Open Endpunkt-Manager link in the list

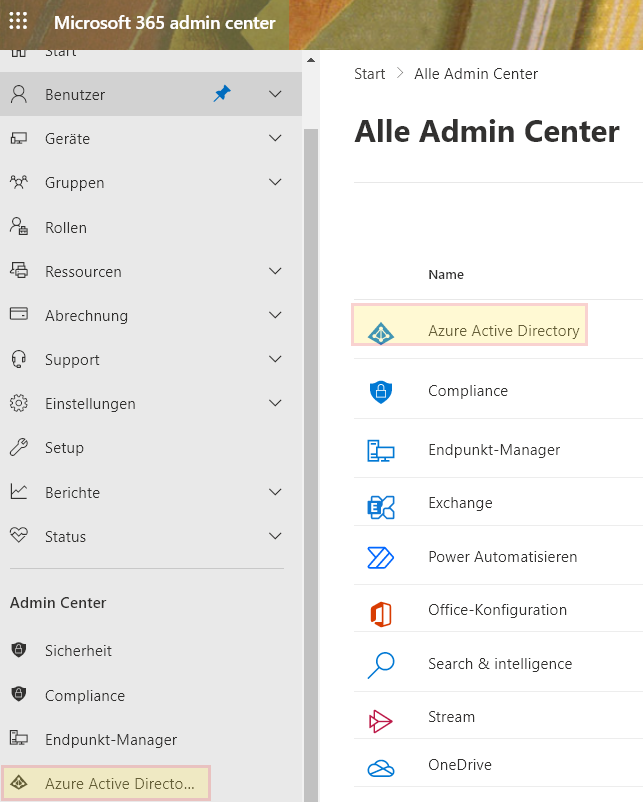(494, 450)
